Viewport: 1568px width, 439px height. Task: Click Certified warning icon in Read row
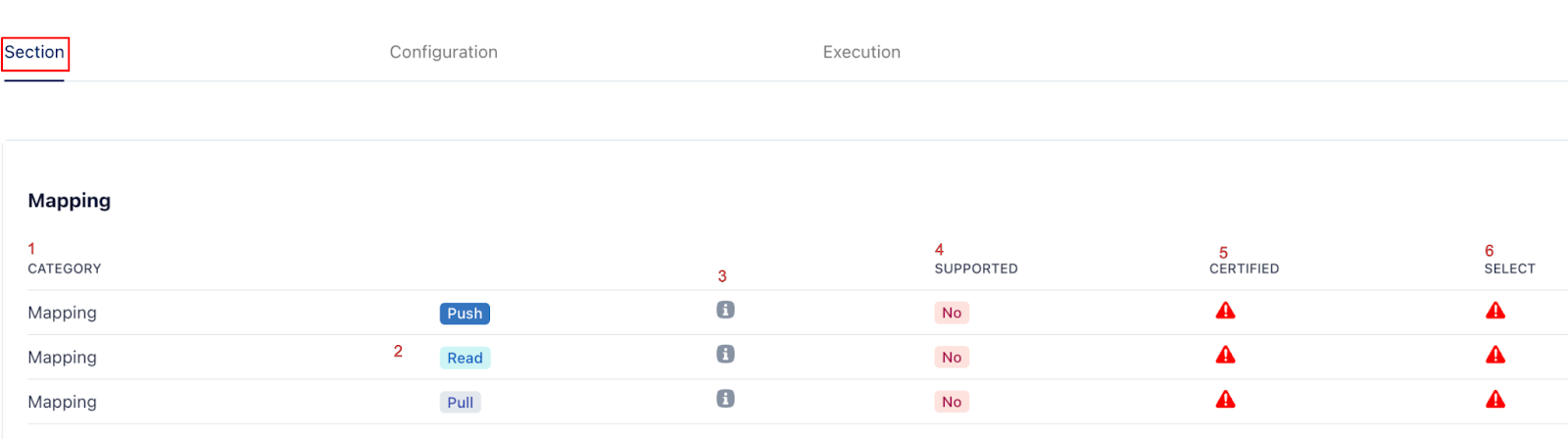click(1225, 355)
